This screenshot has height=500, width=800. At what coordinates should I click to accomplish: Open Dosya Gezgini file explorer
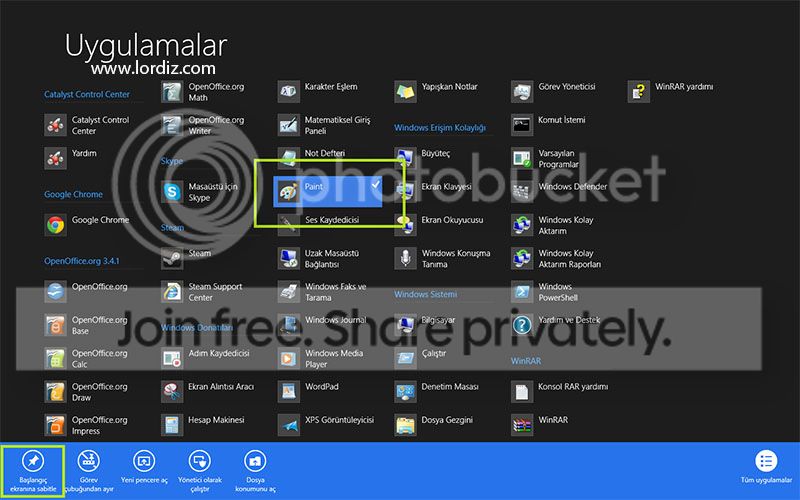(x=405, y=424)
